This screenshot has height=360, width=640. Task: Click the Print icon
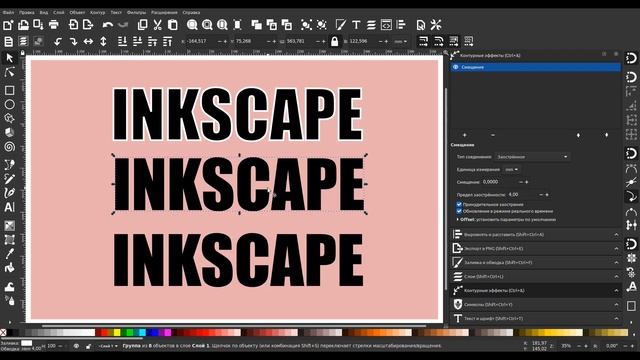(x=53, y=25)
